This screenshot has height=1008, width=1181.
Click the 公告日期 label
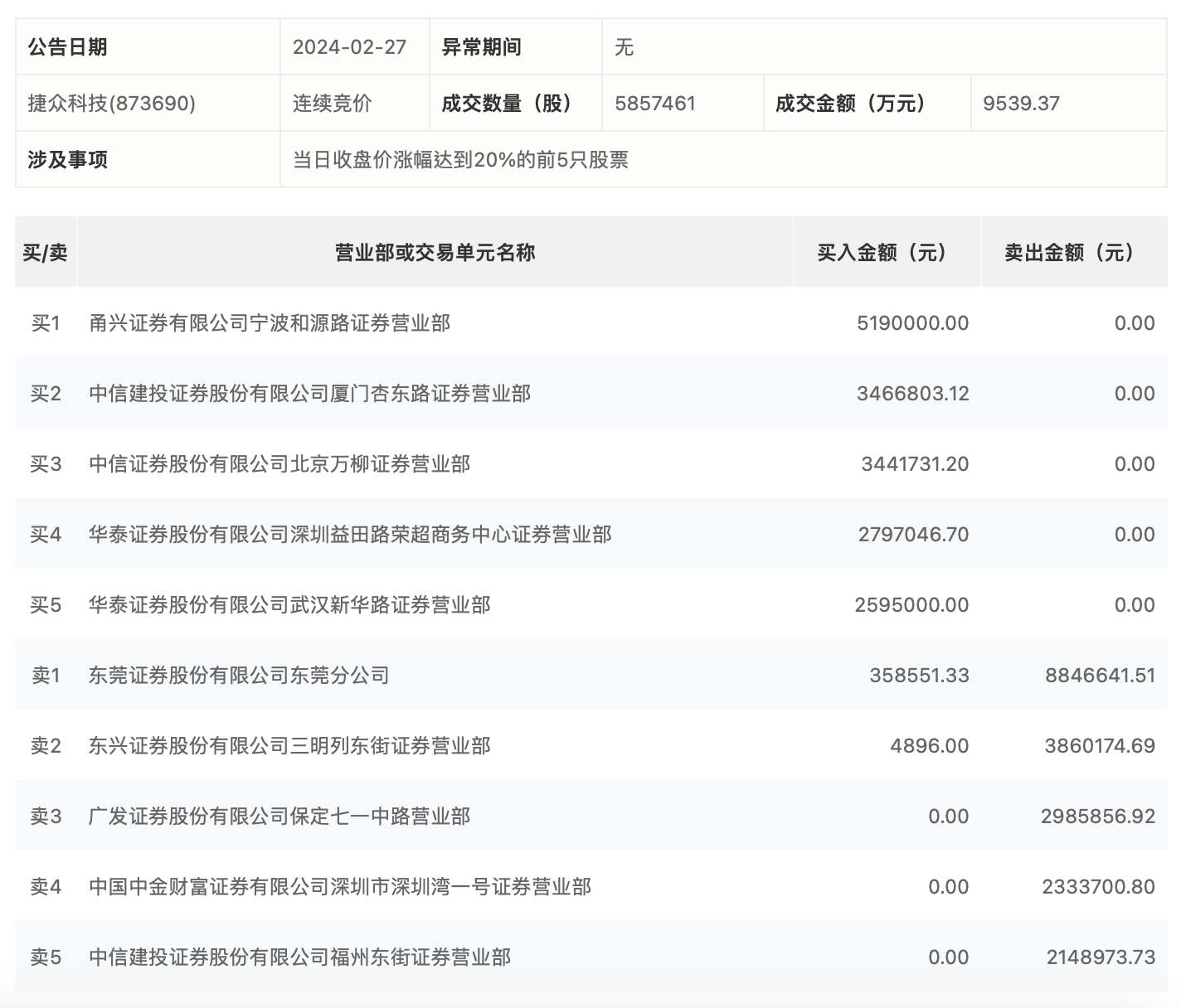pyautogui.click(x=67, y=46)
